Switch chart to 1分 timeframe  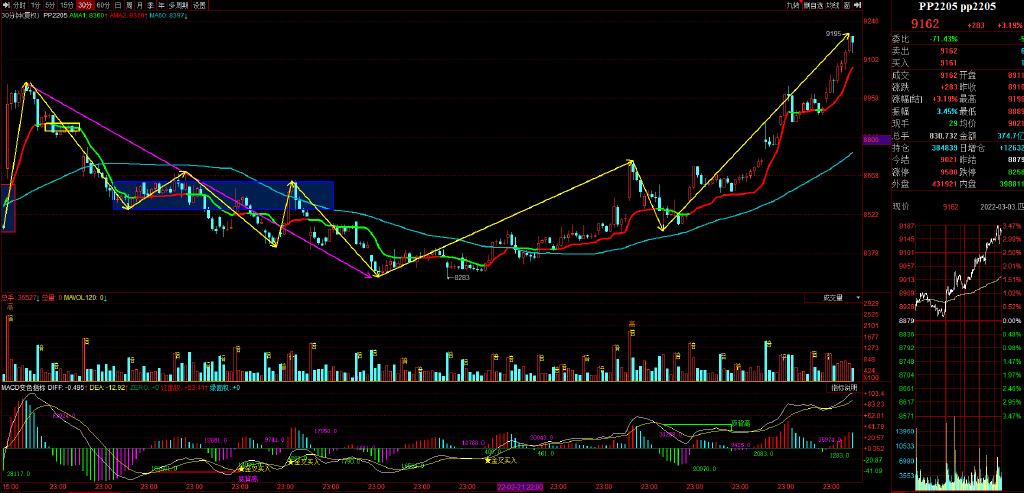tap(36, 5)
